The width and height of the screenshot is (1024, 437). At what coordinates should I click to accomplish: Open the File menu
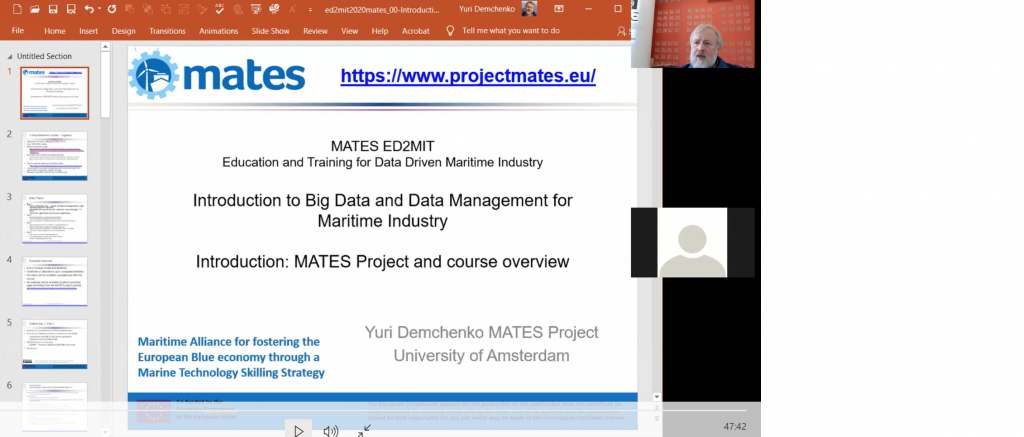pos(17,31)
